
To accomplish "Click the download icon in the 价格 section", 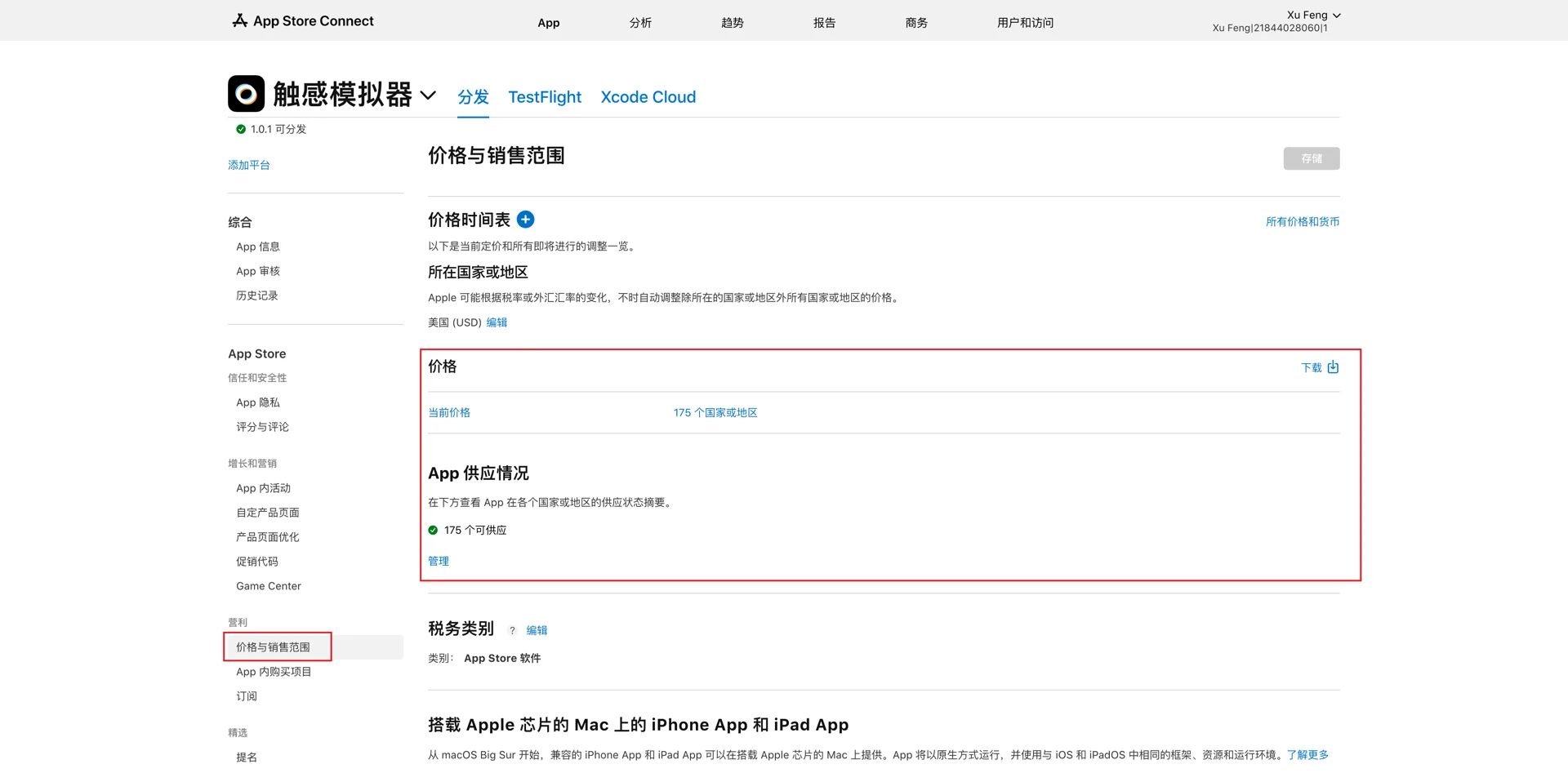I will (1333, 367).
